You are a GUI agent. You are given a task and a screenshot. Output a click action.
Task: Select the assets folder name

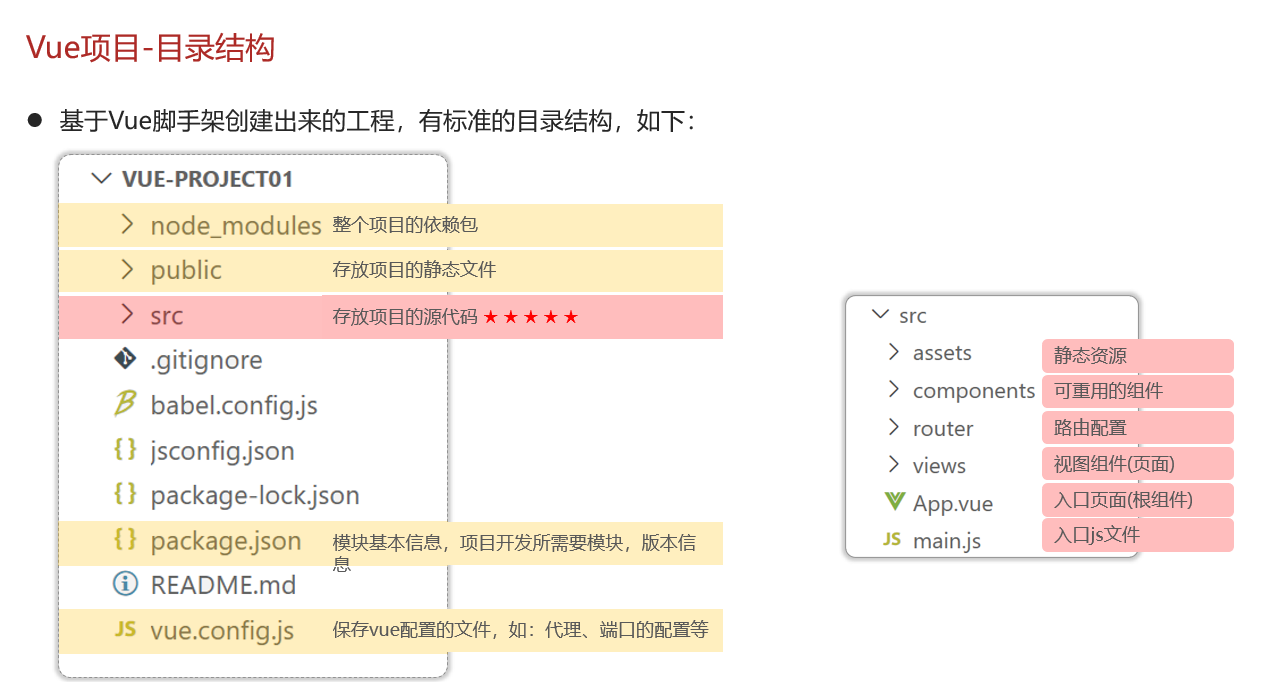coord(942,353)
